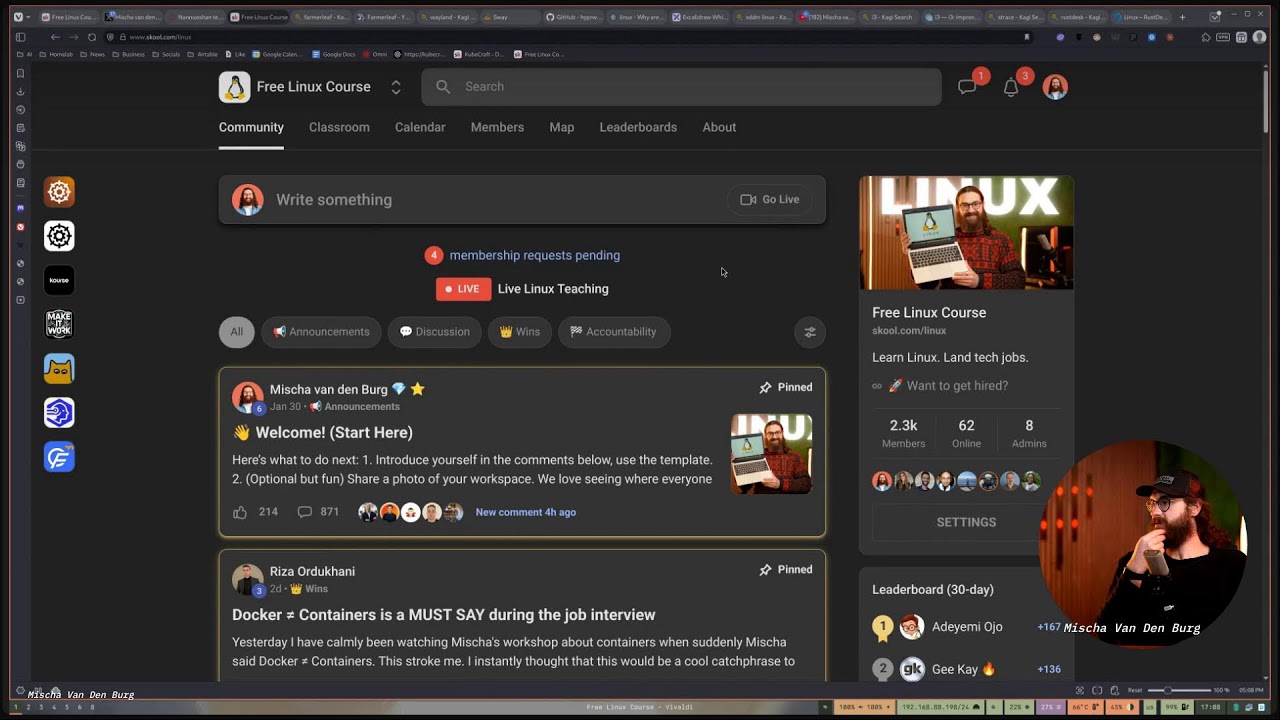Open the Map tab
1280x720 pixels.
(x=562, y=127)
